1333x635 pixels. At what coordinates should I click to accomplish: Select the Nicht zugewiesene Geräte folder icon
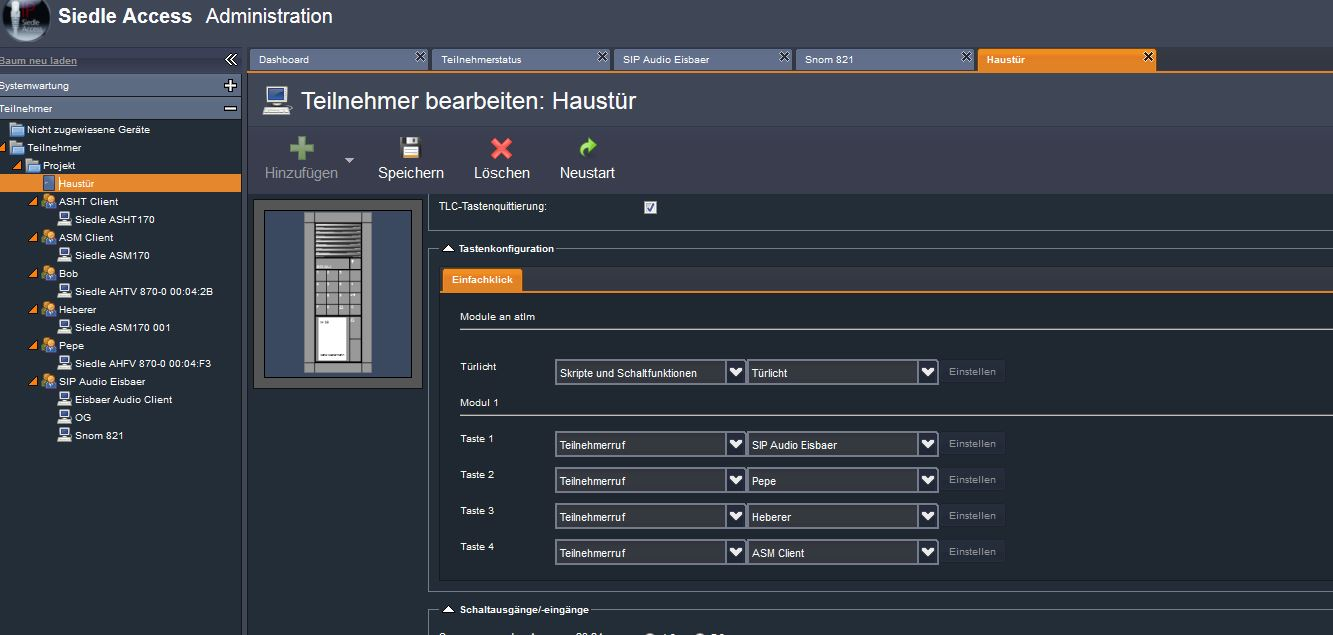pyautogui.click(x=16, y=129)
